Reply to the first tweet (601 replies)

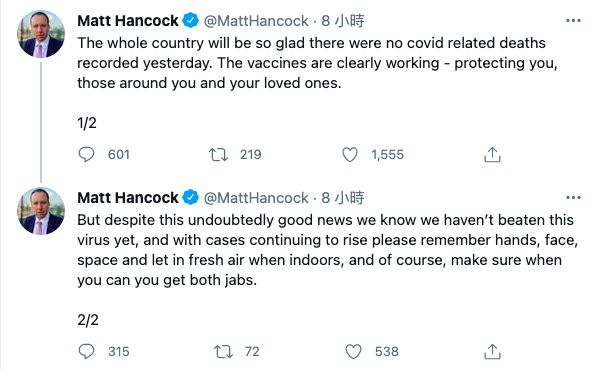click(x=86, y=155)
